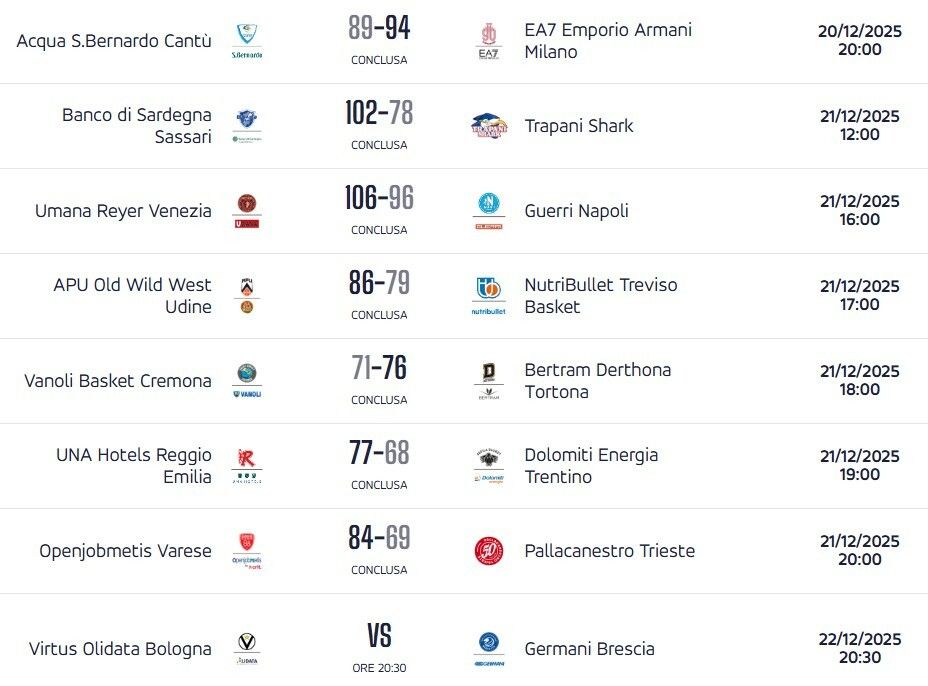Screen dimensions: 928x686
Task: Open the 89-94 Cantù vs Milano score
Action: coord(379,29)
